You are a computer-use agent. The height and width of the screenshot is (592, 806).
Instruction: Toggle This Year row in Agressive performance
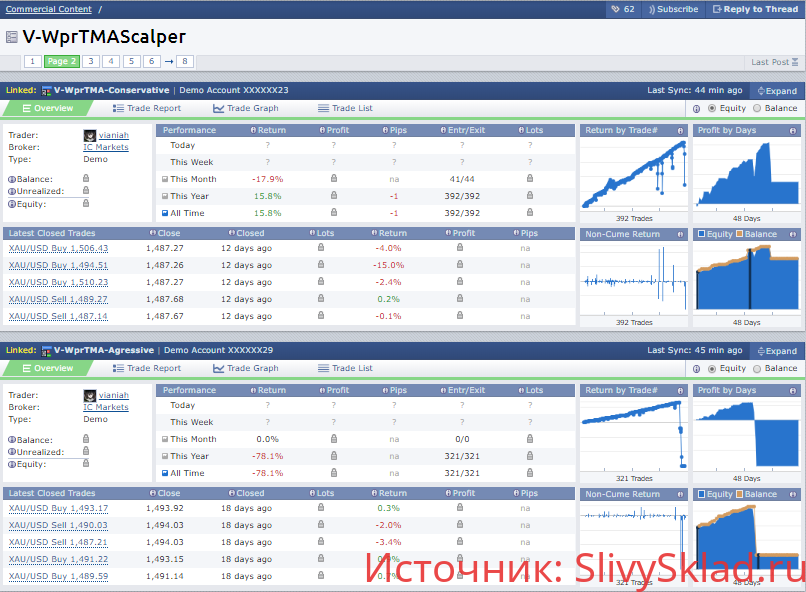(165, 456)
